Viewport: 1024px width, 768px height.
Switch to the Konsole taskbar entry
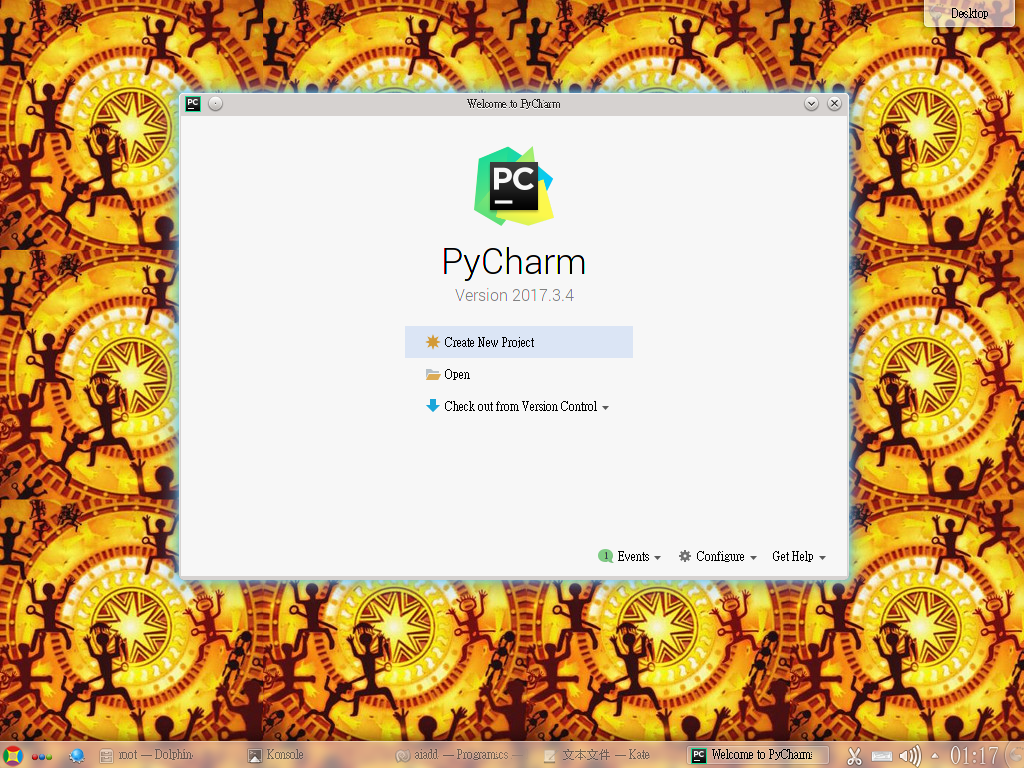(x=276, y=755)
